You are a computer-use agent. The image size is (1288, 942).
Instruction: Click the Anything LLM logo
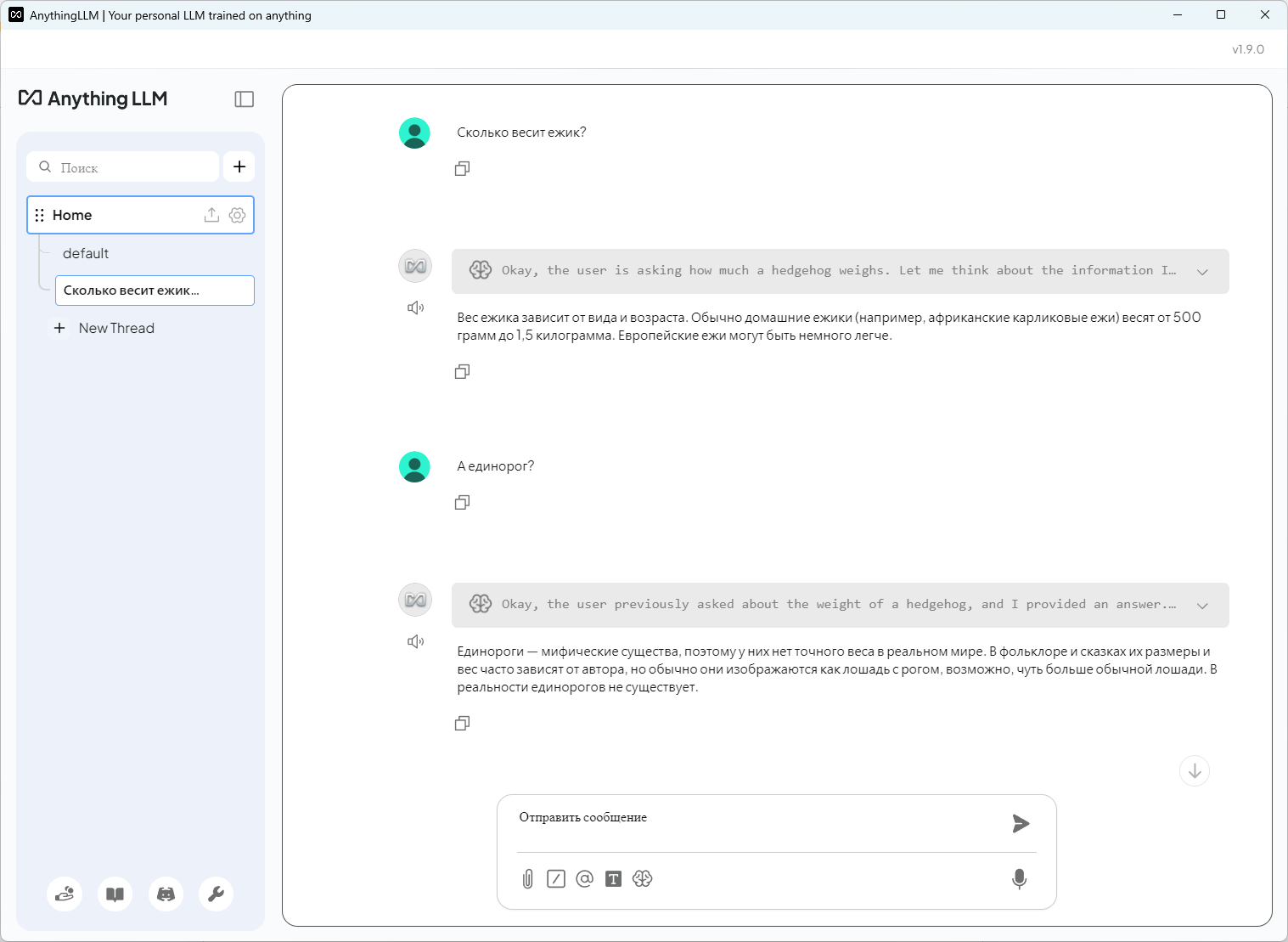tap(93, 99)
